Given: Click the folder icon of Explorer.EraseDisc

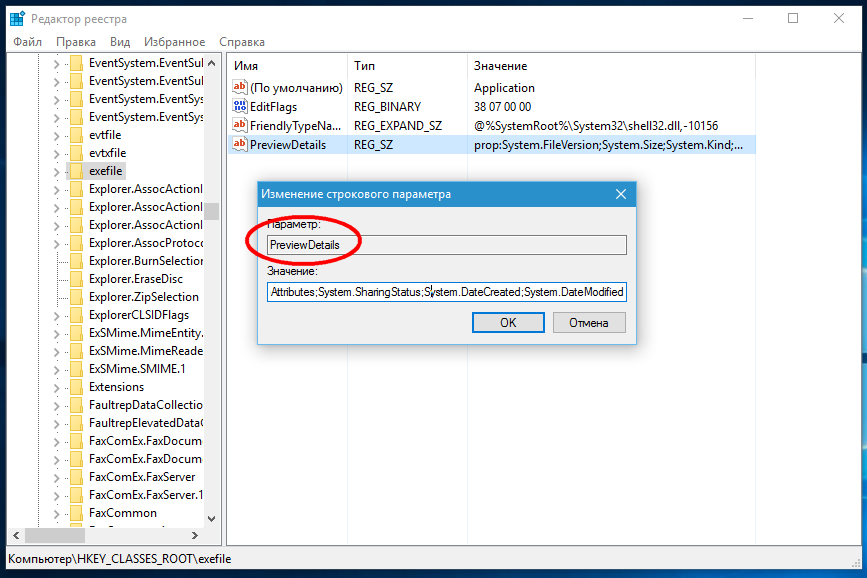Looking at the screenshot, I should [77, 279].
